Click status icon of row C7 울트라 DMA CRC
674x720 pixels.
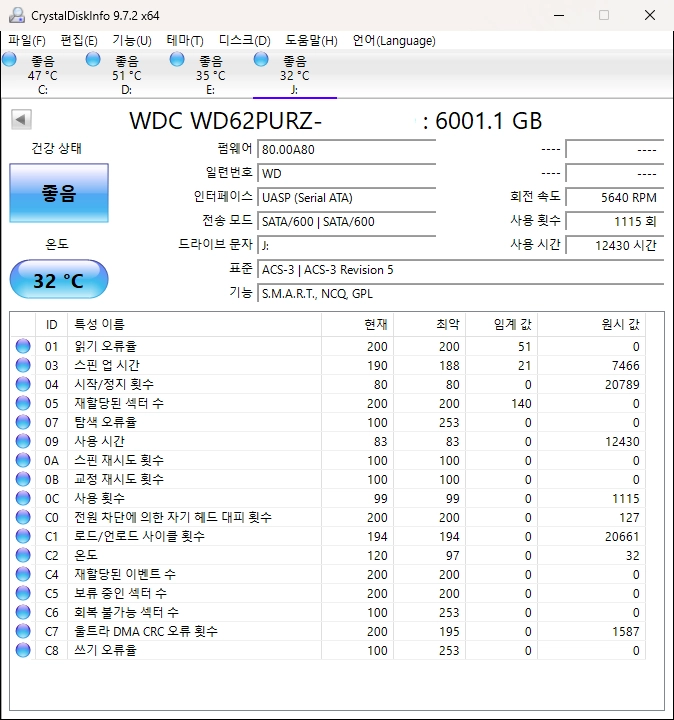(23, 631)
